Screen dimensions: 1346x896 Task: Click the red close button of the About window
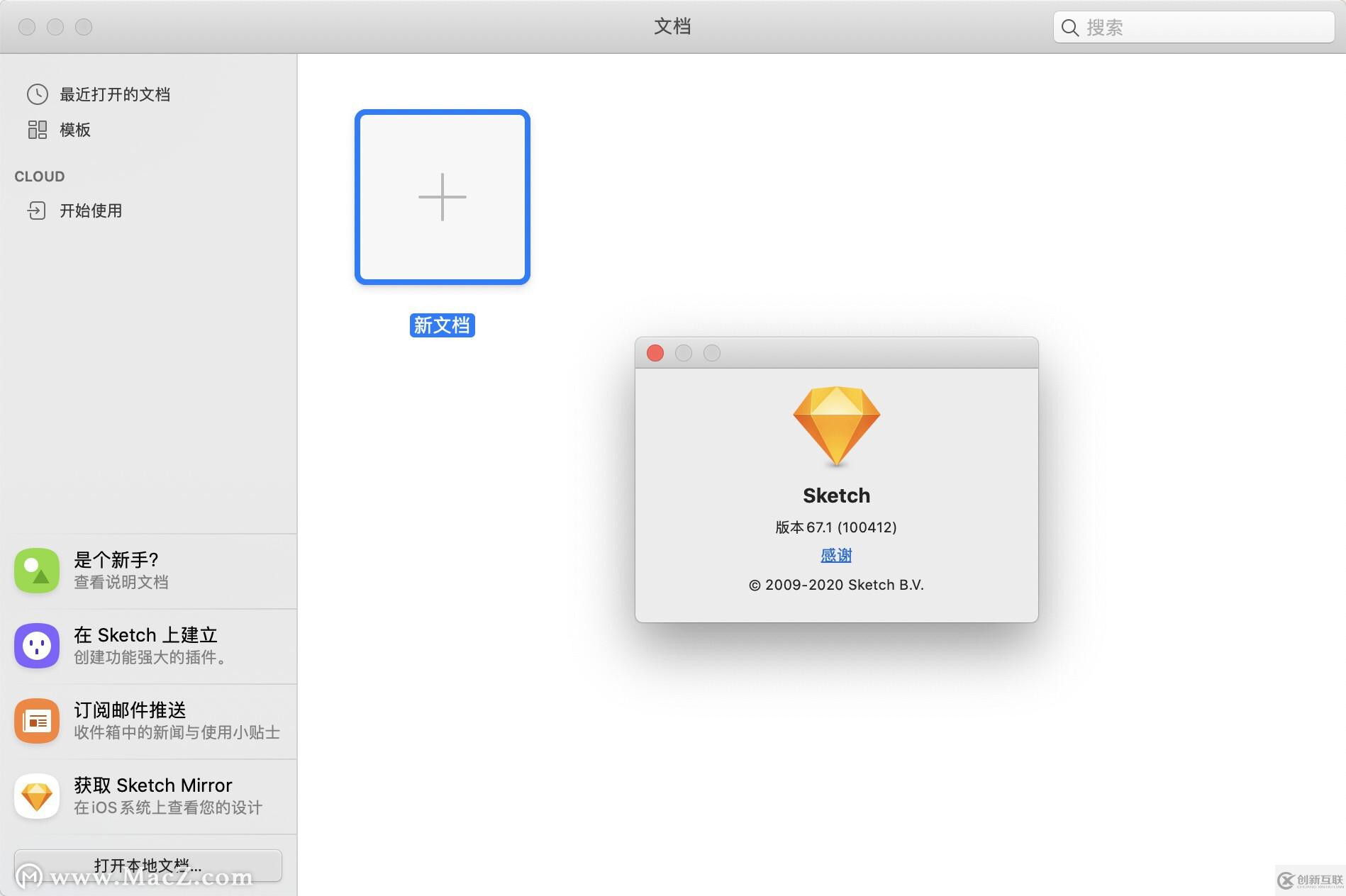(655, 353)
